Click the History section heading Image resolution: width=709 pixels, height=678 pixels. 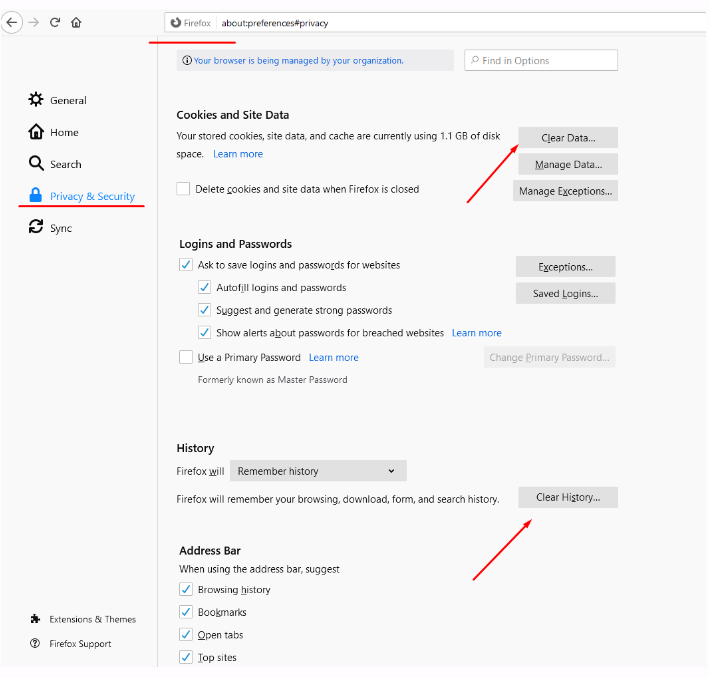pos(195,448)
